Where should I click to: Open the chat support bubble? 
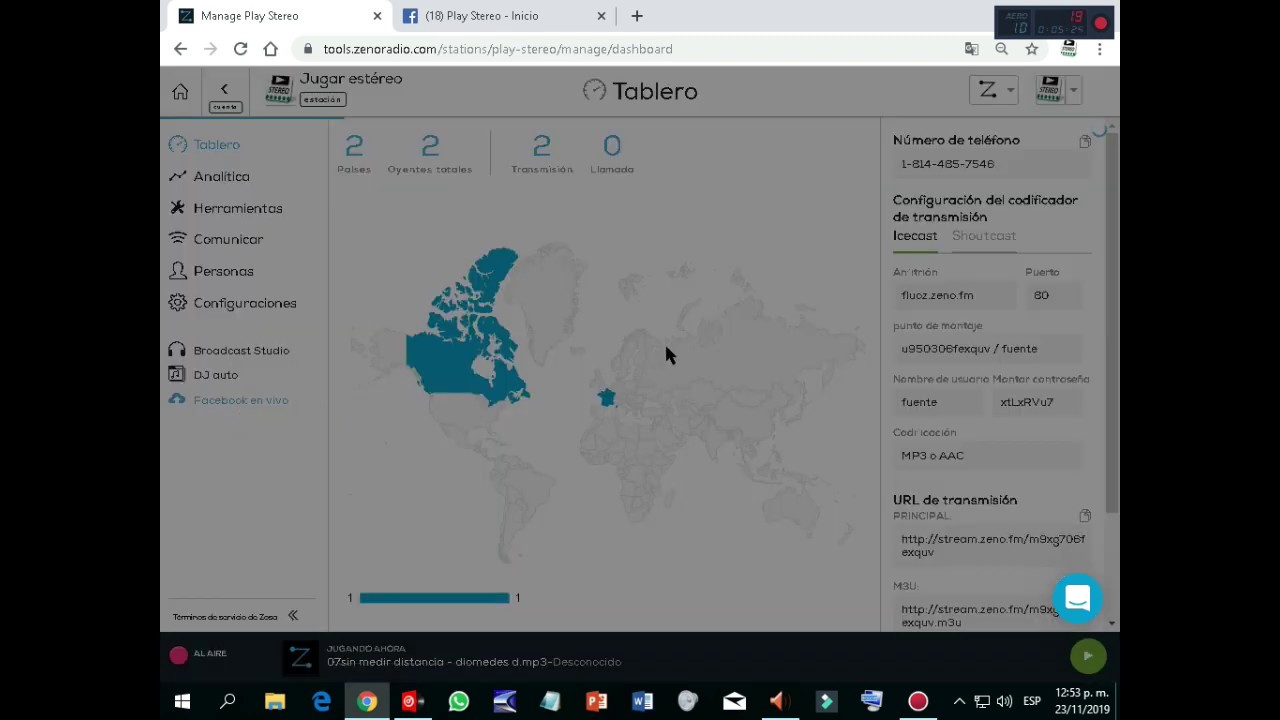(x=1077, y=598)
